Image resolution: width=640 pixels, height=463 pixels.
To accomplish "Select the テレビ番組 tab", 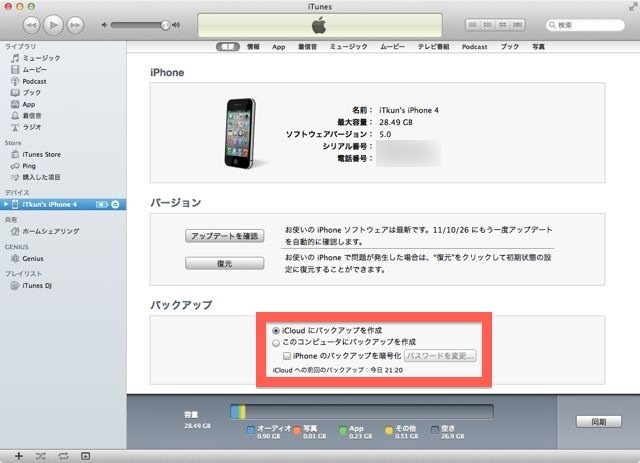I will click(x=433, y=47).
